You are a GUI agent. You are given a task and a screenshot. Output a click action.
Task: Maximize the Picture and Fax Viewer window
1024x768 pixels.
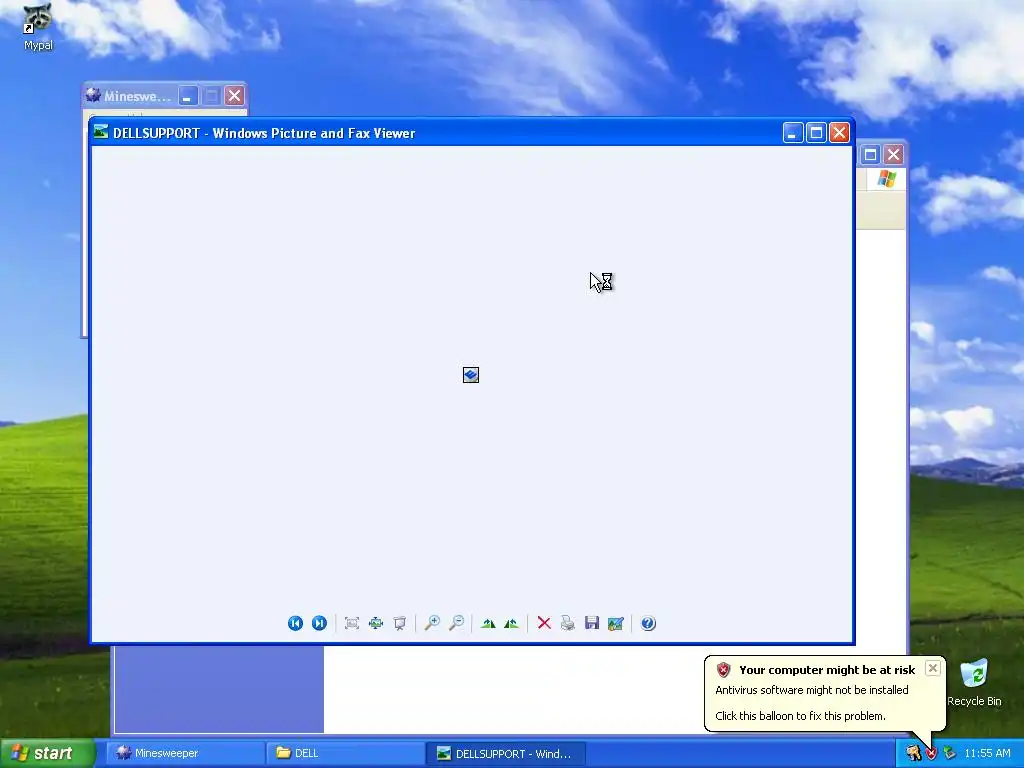pyautogui.click(x=816, y=133)
